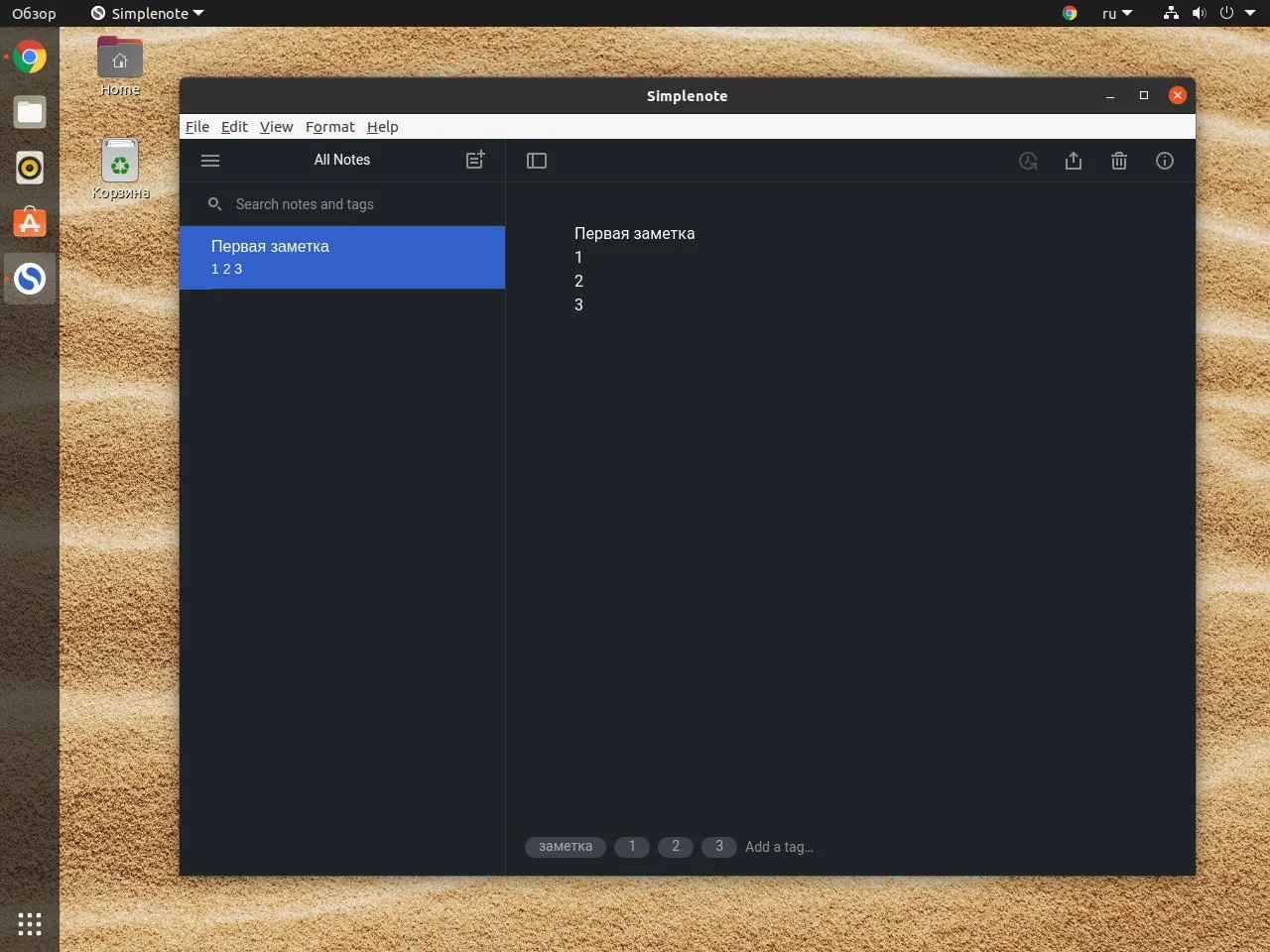Click the 'Add a tag…' field
Image resolution: width=1270 pixels, height=952 pixels.
point(779,847)
